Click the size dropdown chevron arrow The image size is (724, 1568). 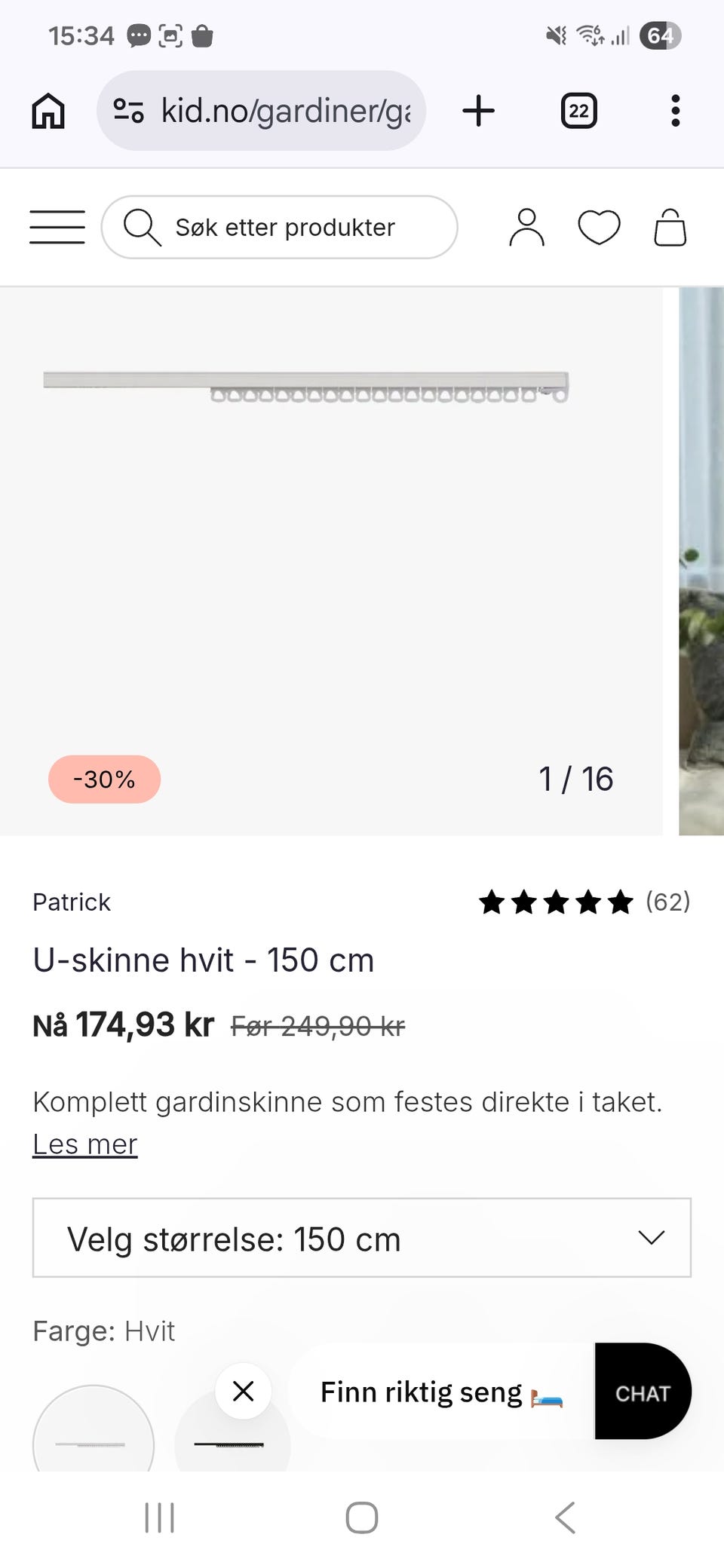pos(651,1237)
